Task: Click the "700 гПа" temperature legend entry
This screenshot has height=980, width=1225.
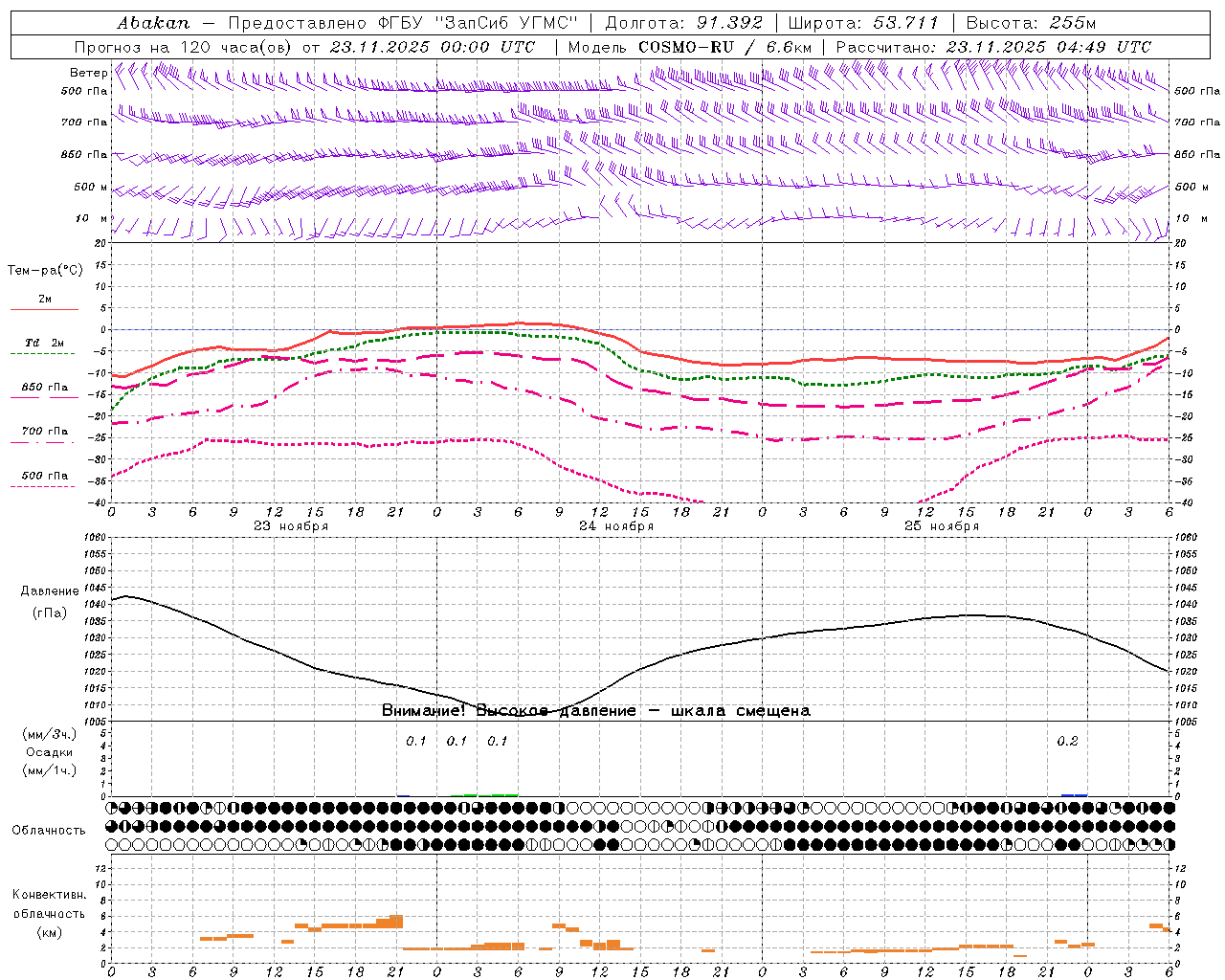Action: [x=44, y=431]
